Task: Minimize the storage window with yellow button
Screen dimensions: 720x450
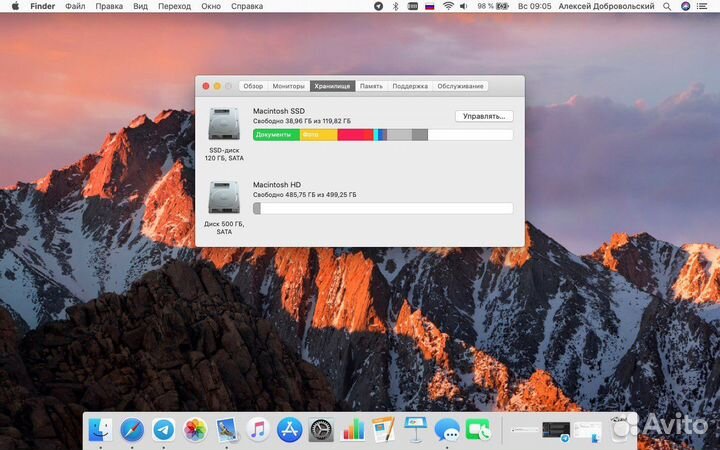Action: tap(217, 86)
